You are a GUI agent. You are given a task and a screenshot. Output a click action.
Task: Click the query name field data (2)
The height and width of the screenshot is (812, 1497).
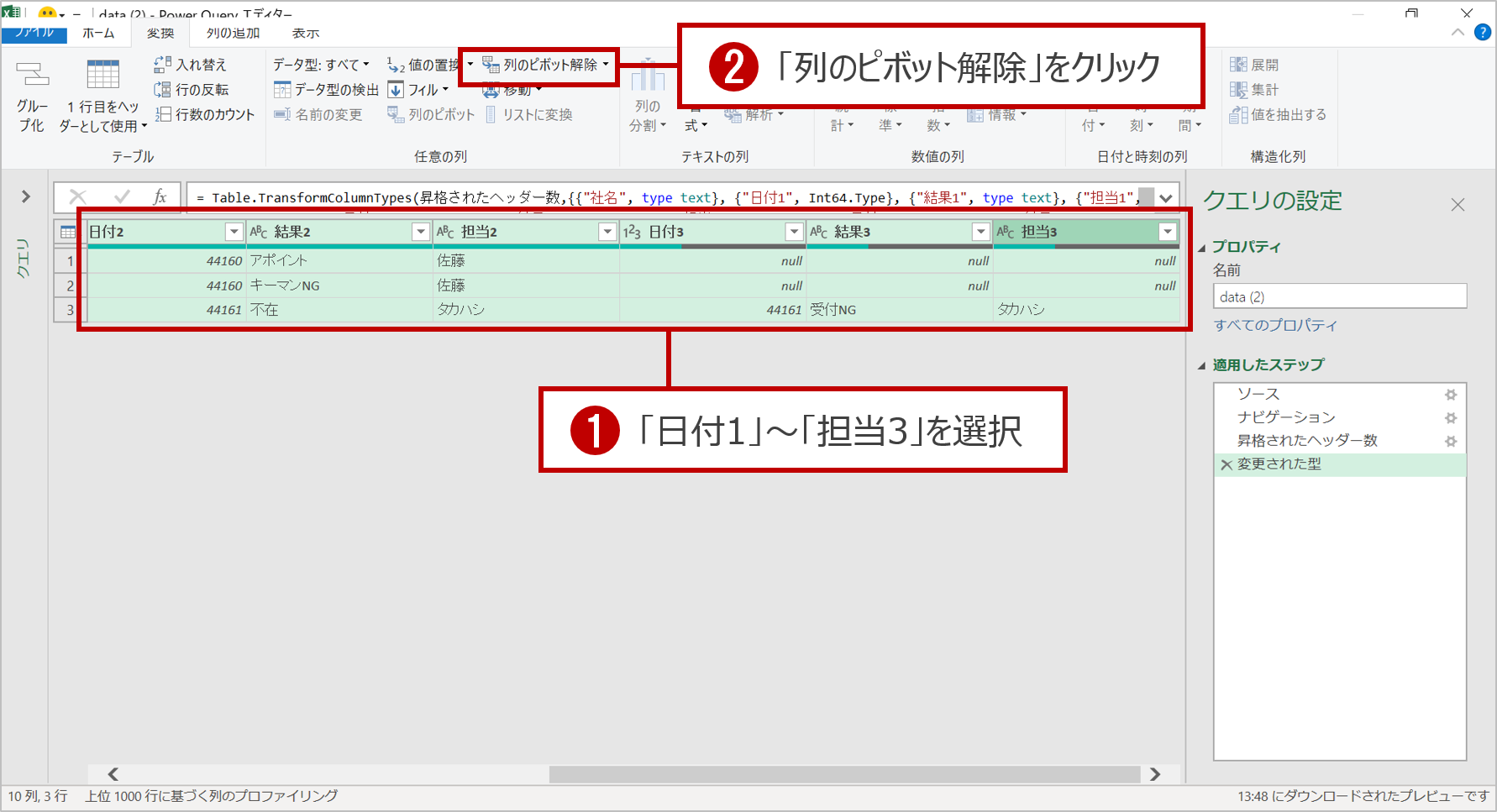pos(1340,296)
